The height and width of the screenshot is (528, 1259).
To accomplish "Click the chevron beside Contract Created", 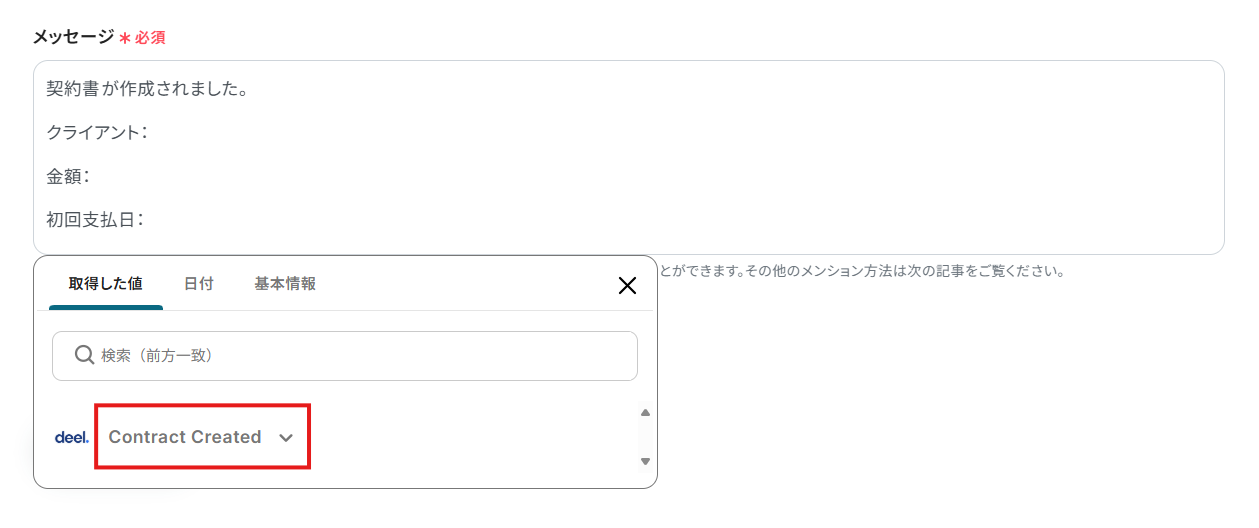I will click(286, 438).
